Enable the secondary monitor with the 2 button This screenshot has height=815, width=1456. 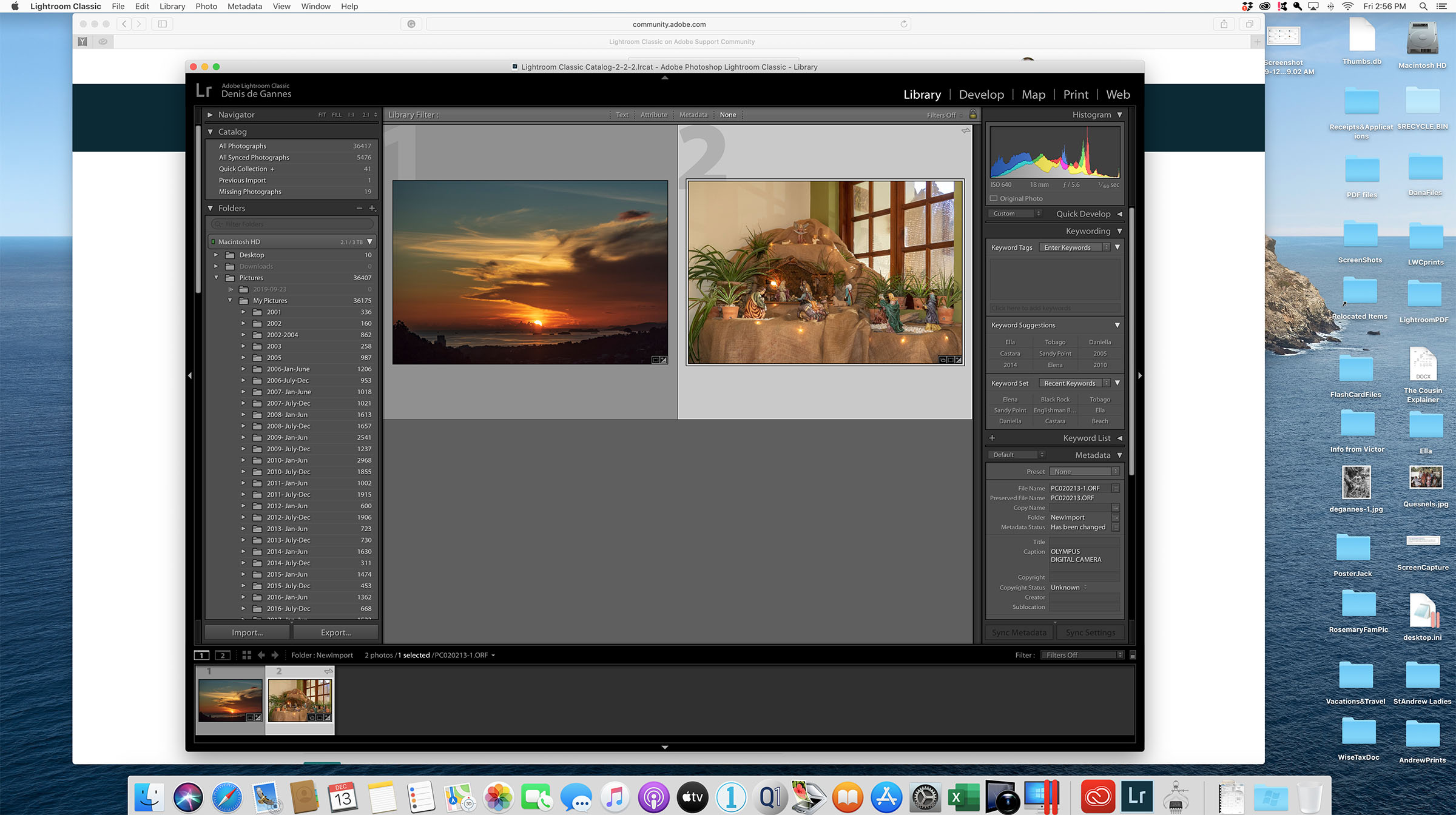223,656
